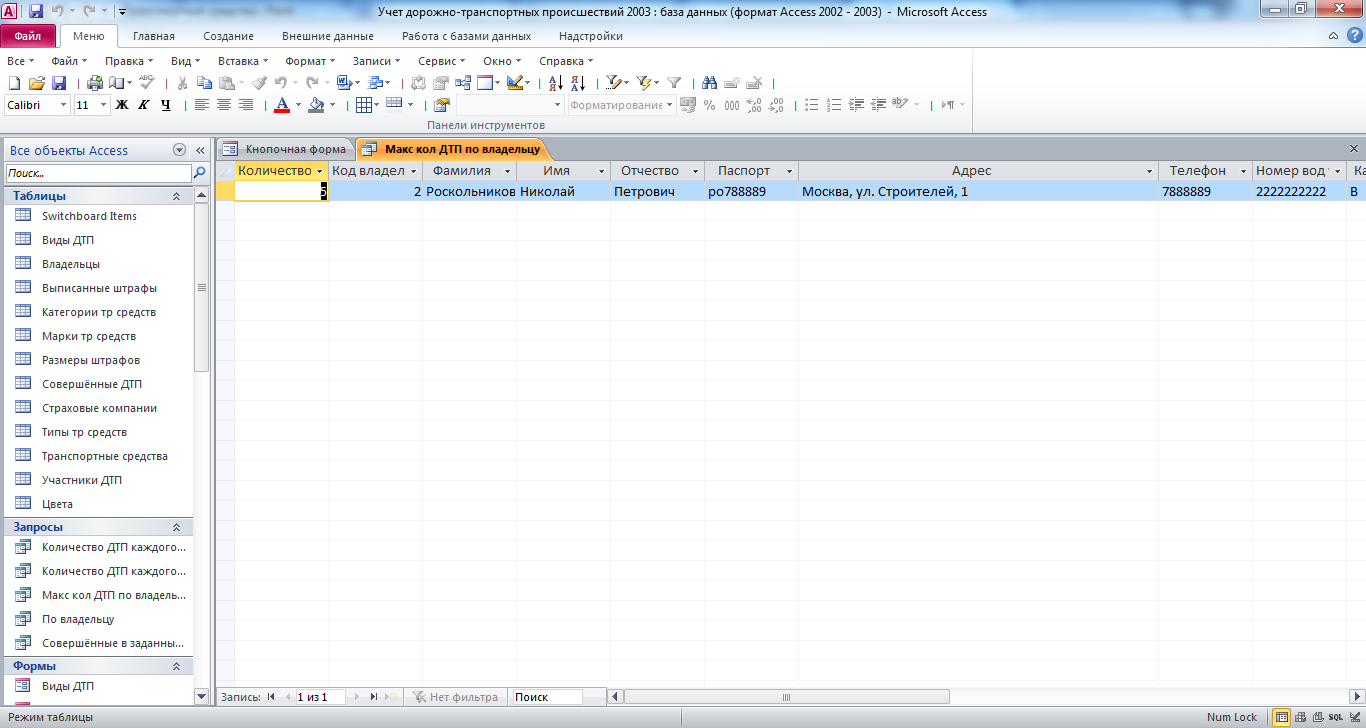This screenshot has width=1366, height=728.
Task: Click the Open folder icon
Action: tap(36, 83)
